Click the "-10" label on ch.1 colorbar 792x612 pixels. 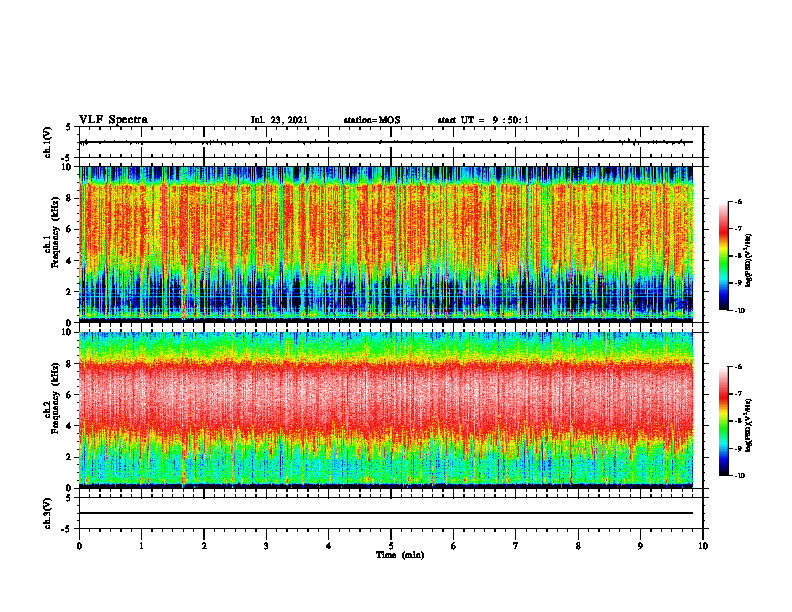point(740,311)
